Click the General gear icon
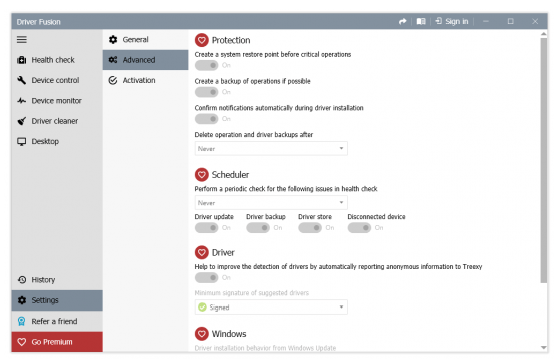This screenshot has height=361, width=556. point(113,40)
